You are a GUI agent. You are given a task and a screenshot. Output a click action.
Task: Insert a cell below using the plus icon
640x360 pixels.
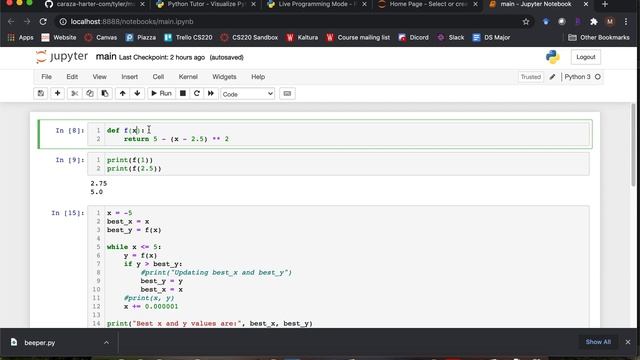tap(57, 93)
